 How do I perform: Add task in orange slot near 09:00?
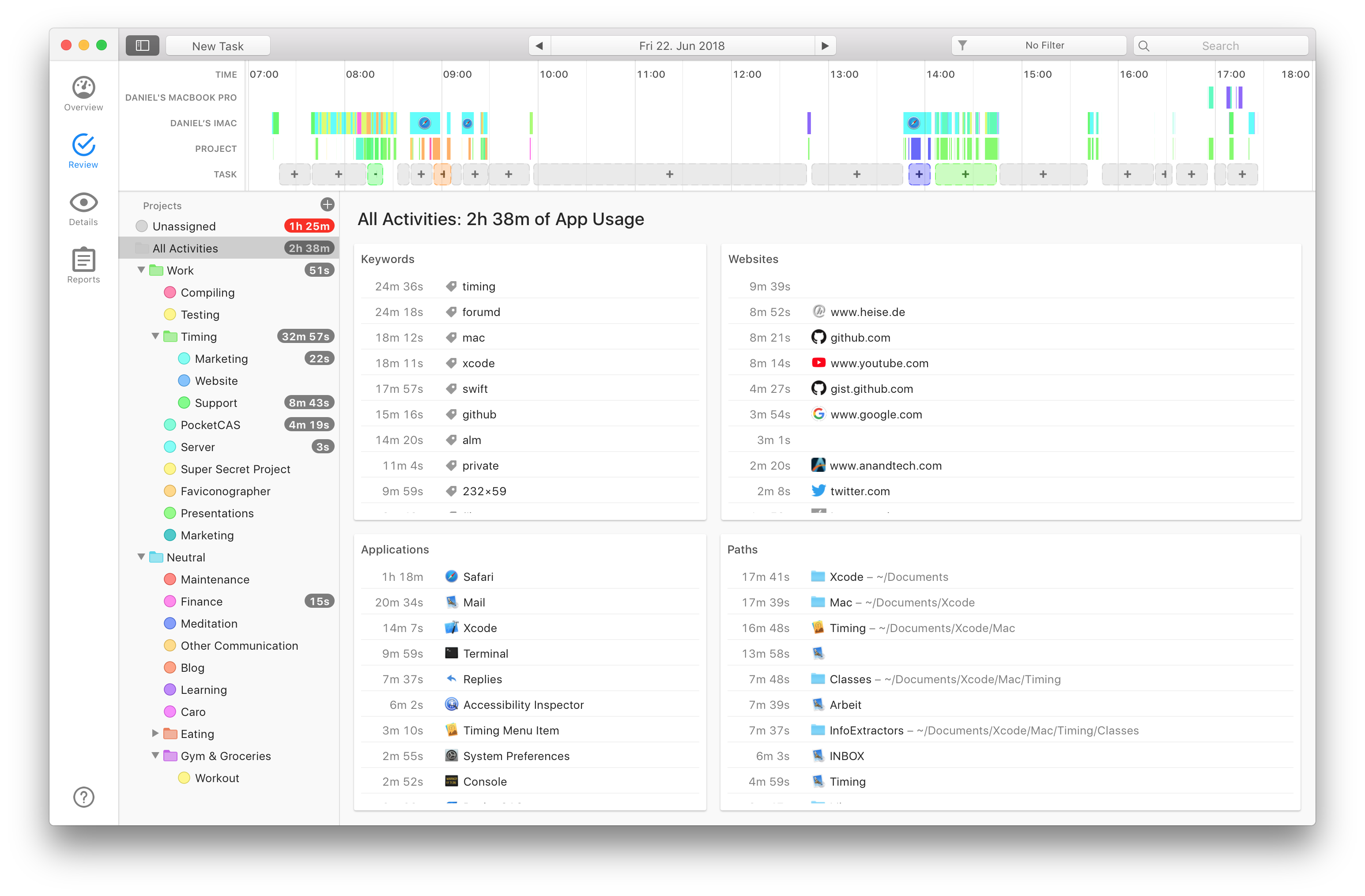click(442, 174)
